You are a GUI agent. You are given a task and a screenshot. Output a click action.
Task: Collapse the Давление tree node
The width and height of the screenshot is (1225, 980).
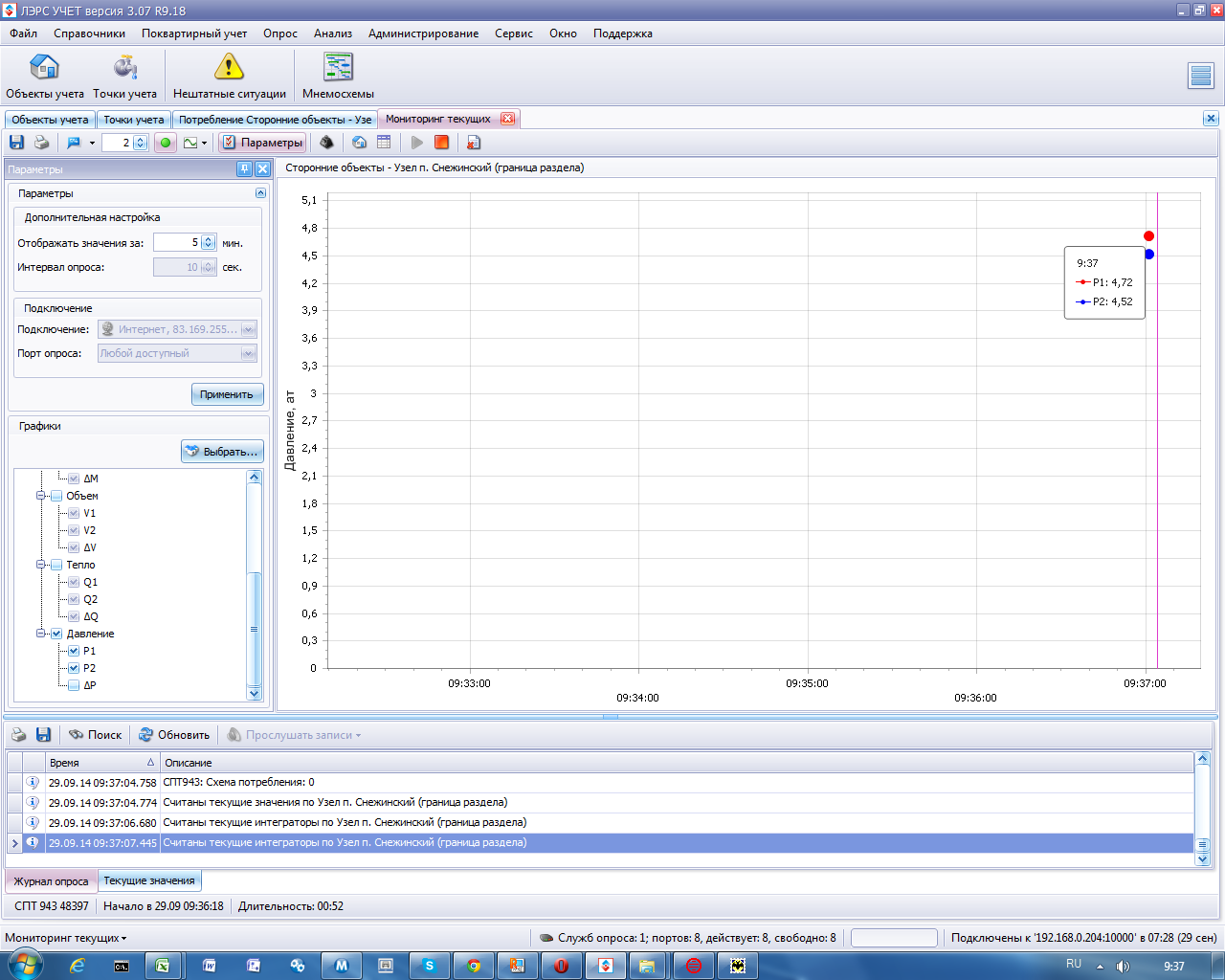click(41, 634)
